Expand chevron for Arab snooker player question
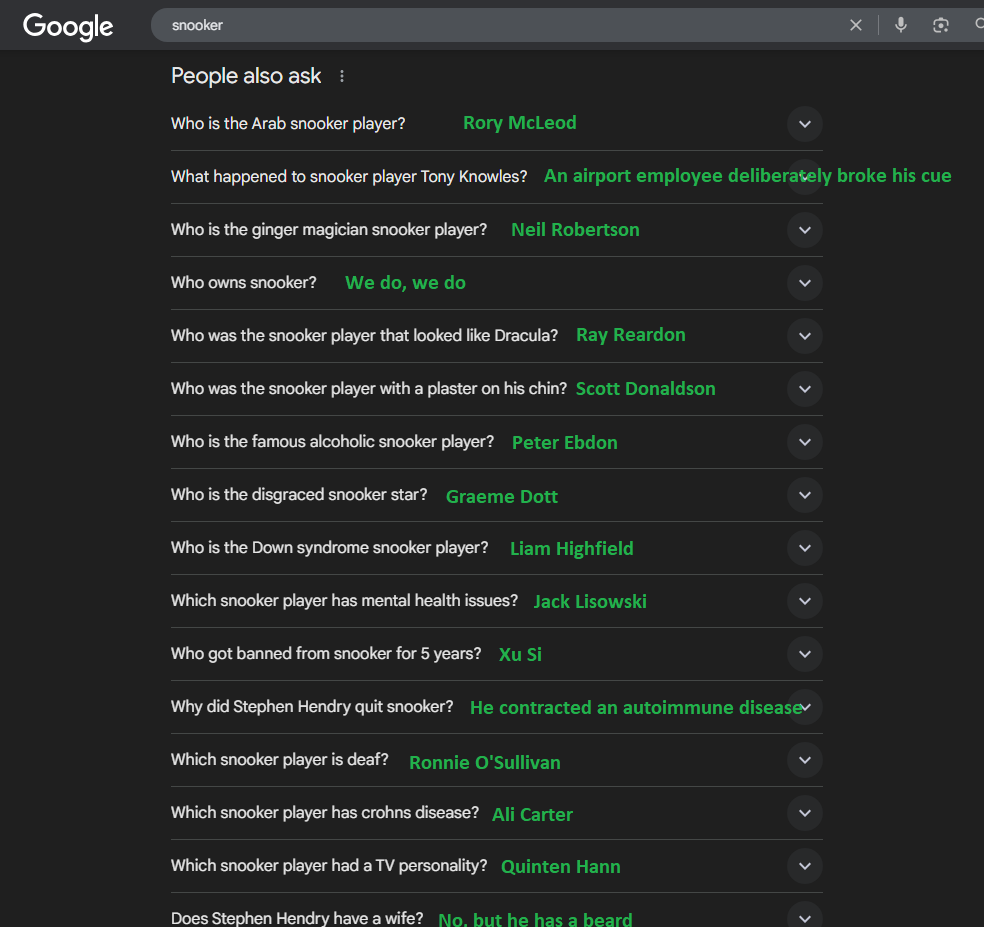 click(x=805, y=124)
